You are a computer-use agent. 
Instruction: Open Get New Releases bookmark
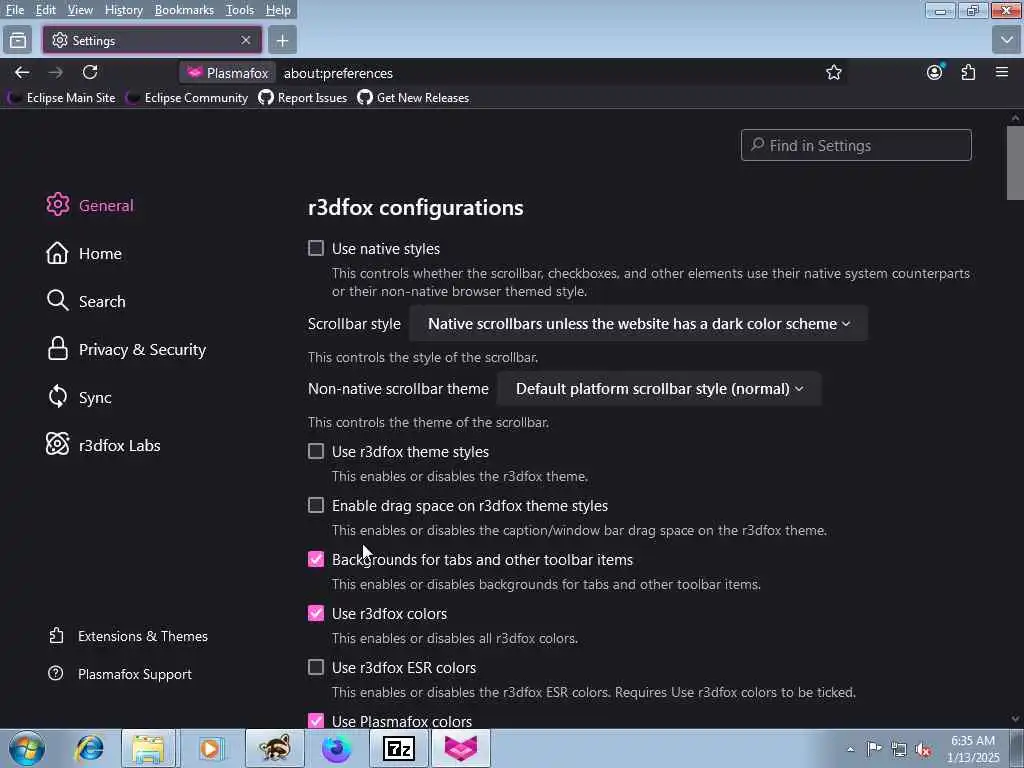point(413,98)
